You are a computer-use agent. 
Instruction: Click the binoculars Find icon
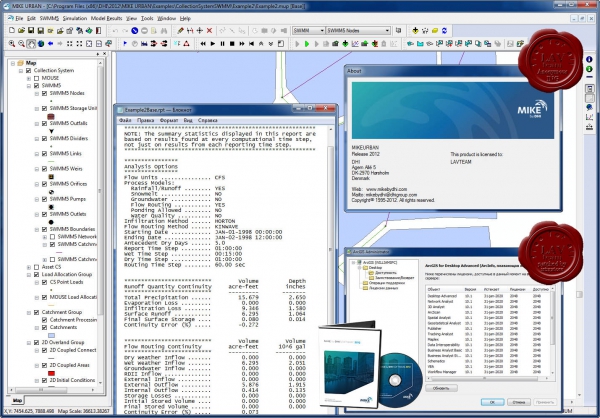[x=164, y=31]
